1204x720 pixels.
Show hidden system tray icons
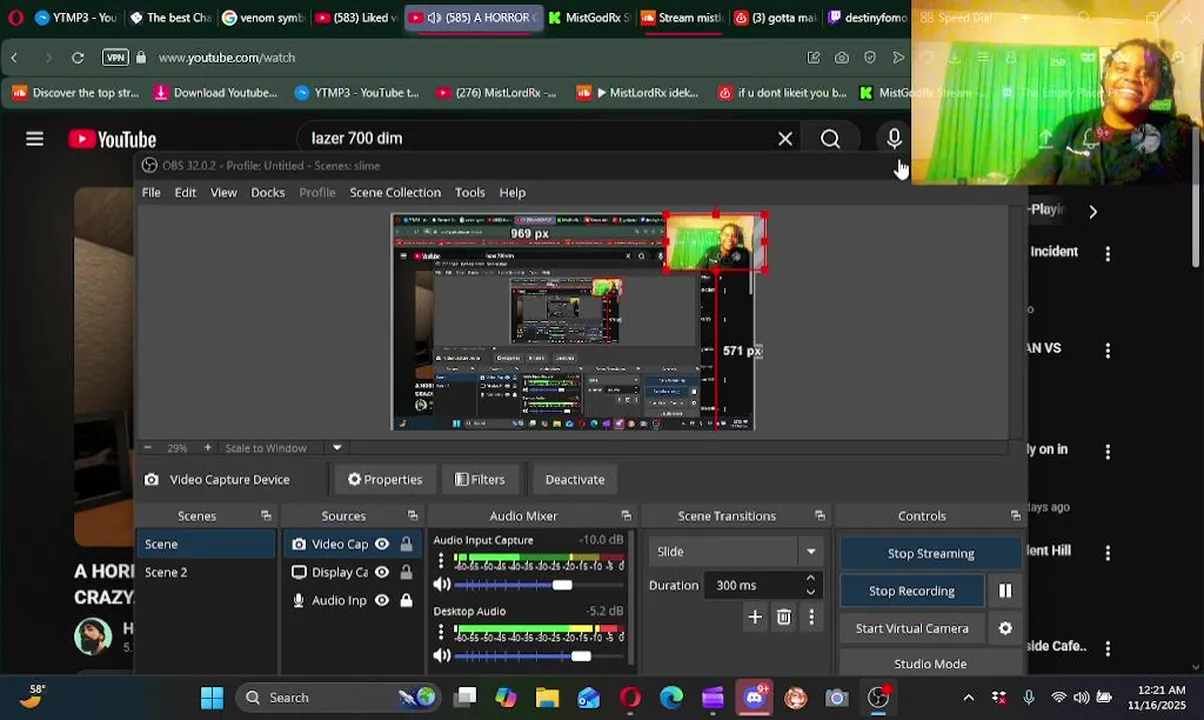tap(968, 697)
